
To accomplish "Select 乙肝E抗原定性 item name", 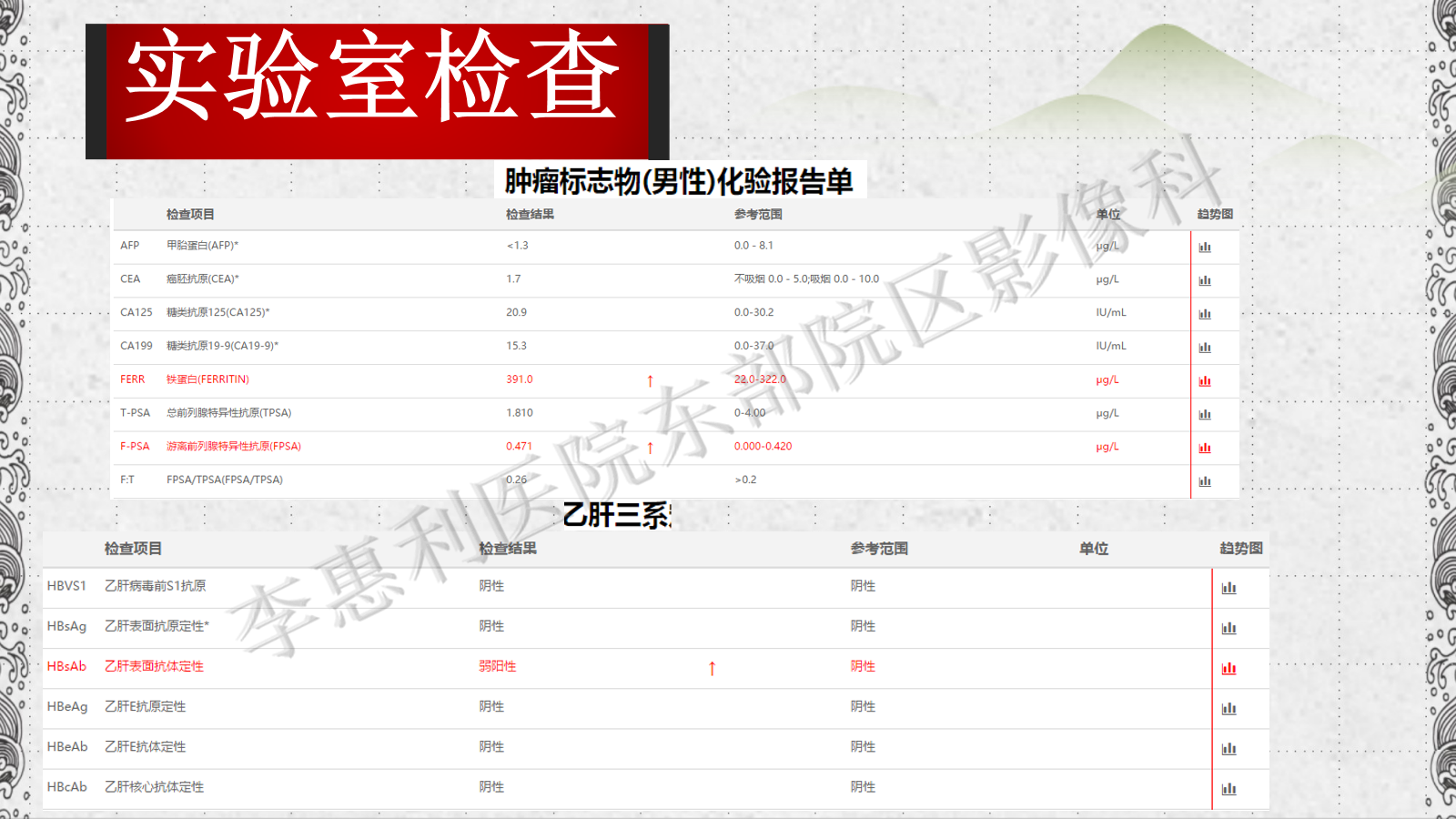I will 145,706.
